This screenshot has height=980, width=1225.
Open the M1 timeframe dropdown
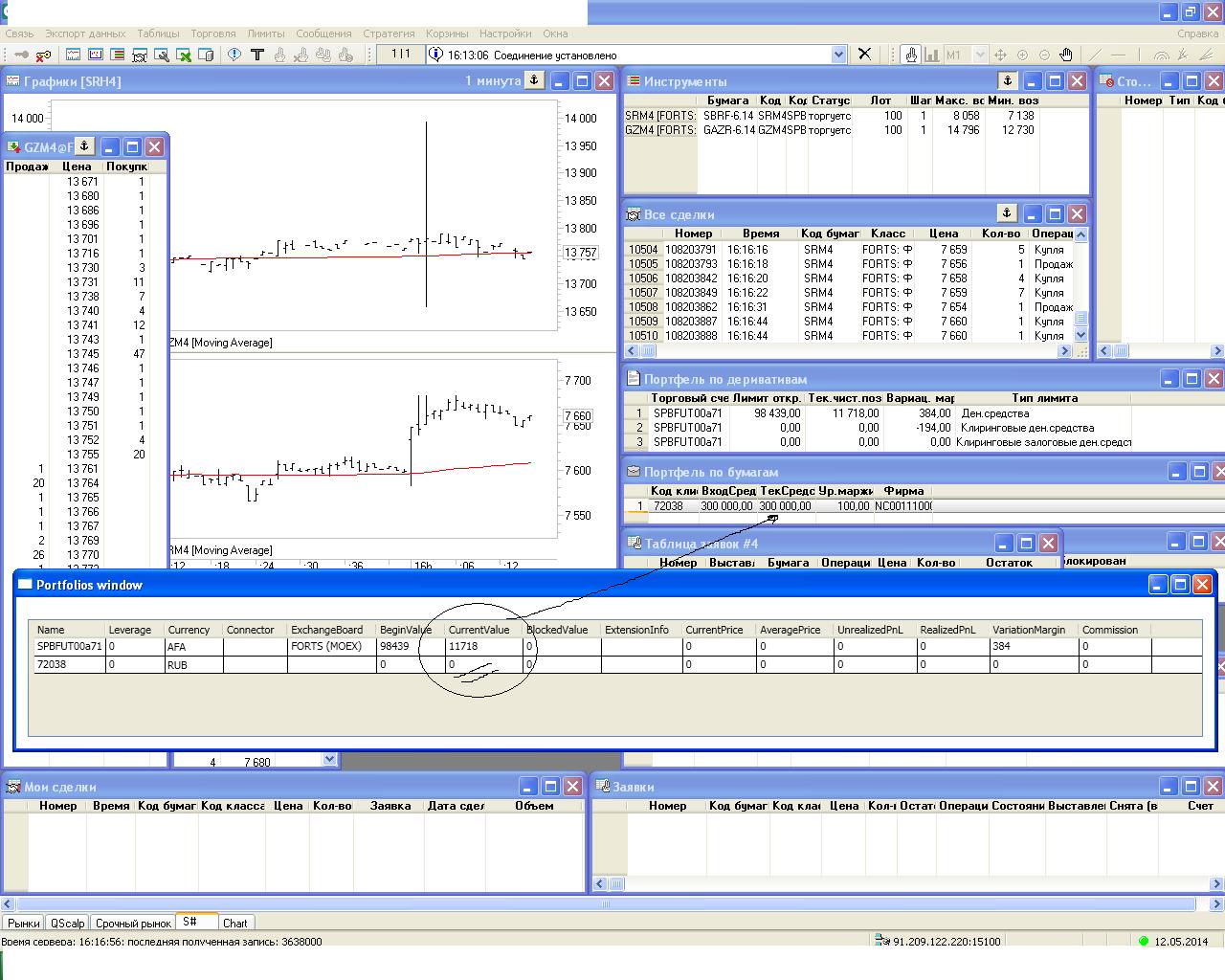pos(980,55)
